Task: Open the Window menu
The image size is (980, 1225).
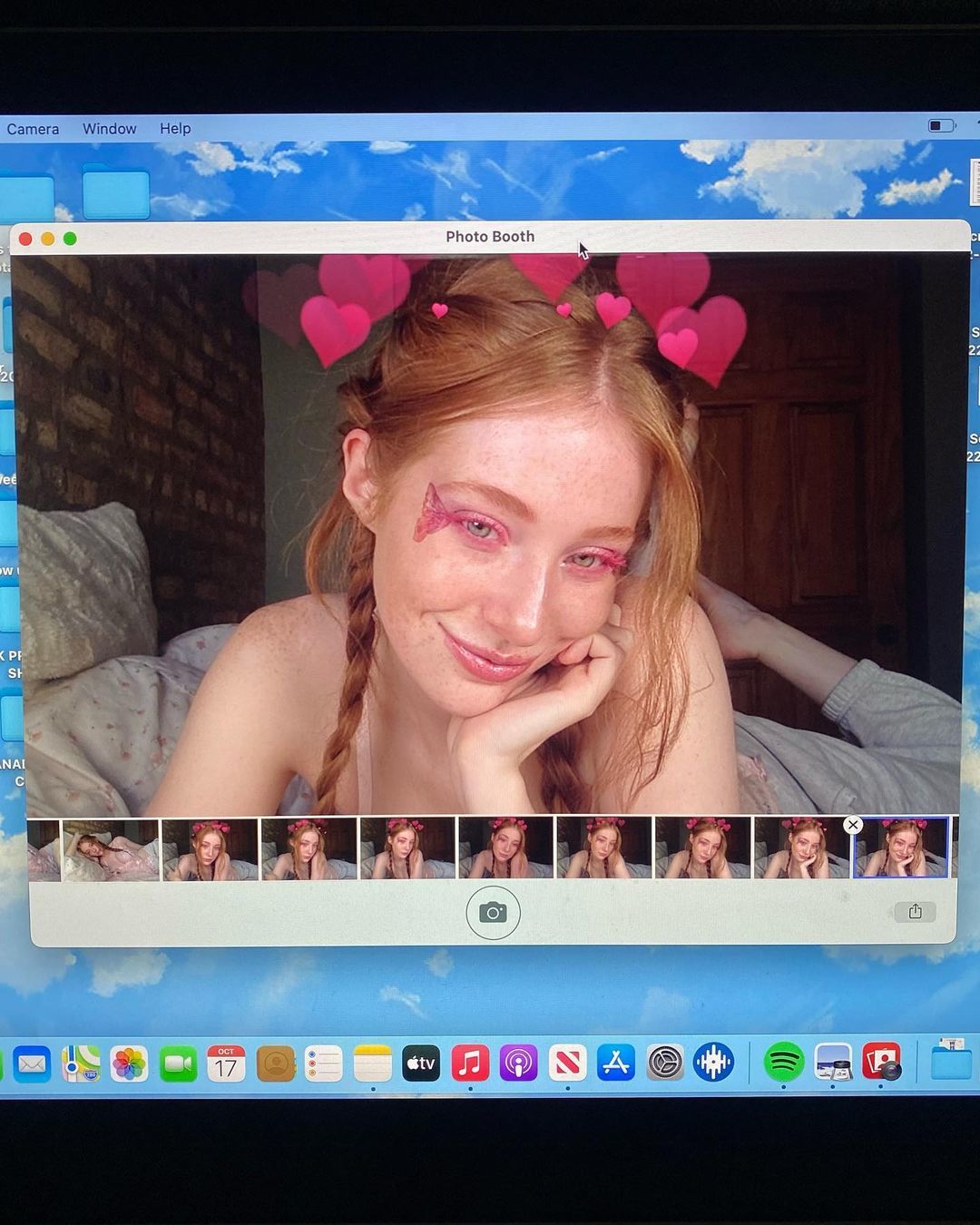Action: coord(110,129)
